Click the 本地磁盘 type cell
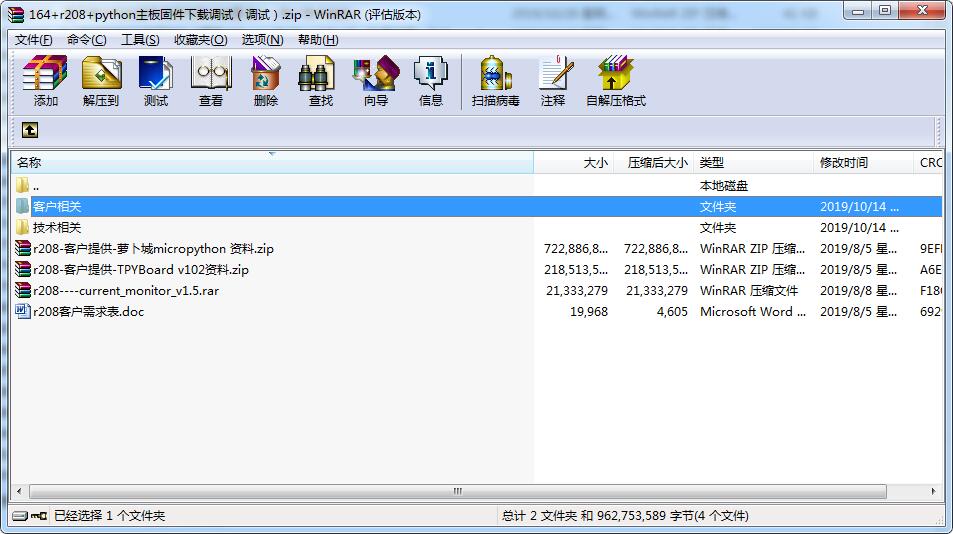This screenshot has height=534, width=953. click(x=723, y=185)
